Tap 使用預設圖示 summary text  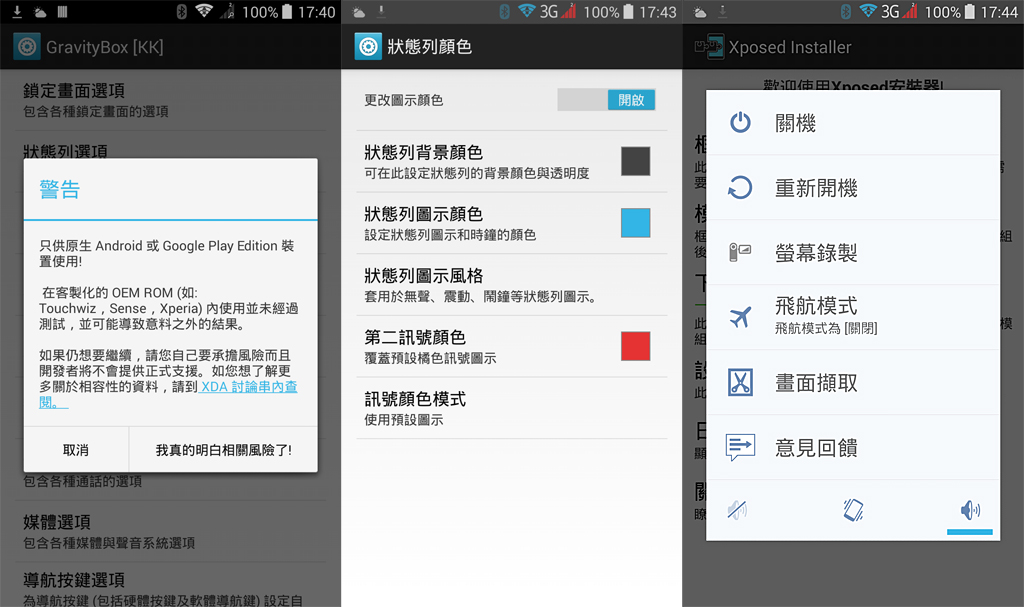point(404,420)
